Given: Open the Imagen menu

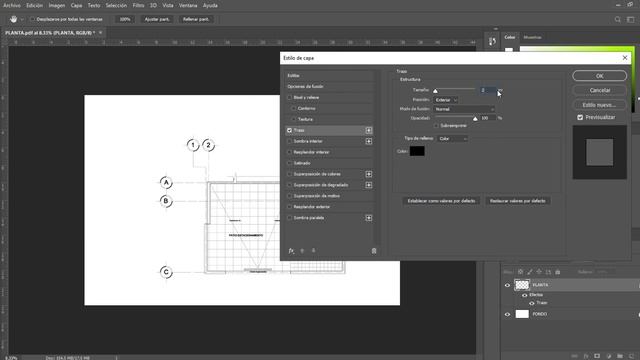Looking at the screenshot, I should tap(57, 5).
